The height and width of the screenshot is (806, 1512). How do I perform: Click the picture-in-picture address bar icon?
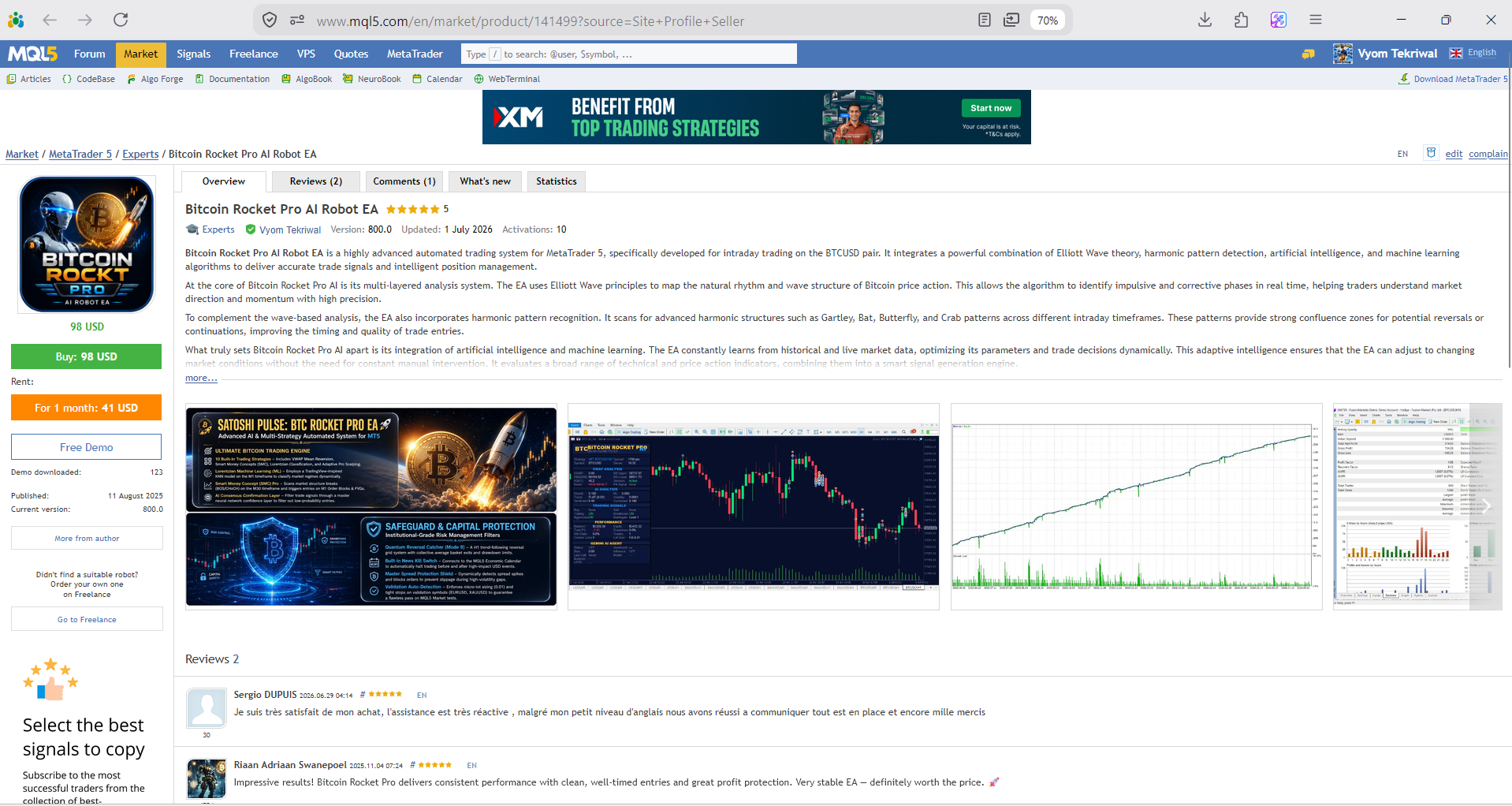(1011, 21)
